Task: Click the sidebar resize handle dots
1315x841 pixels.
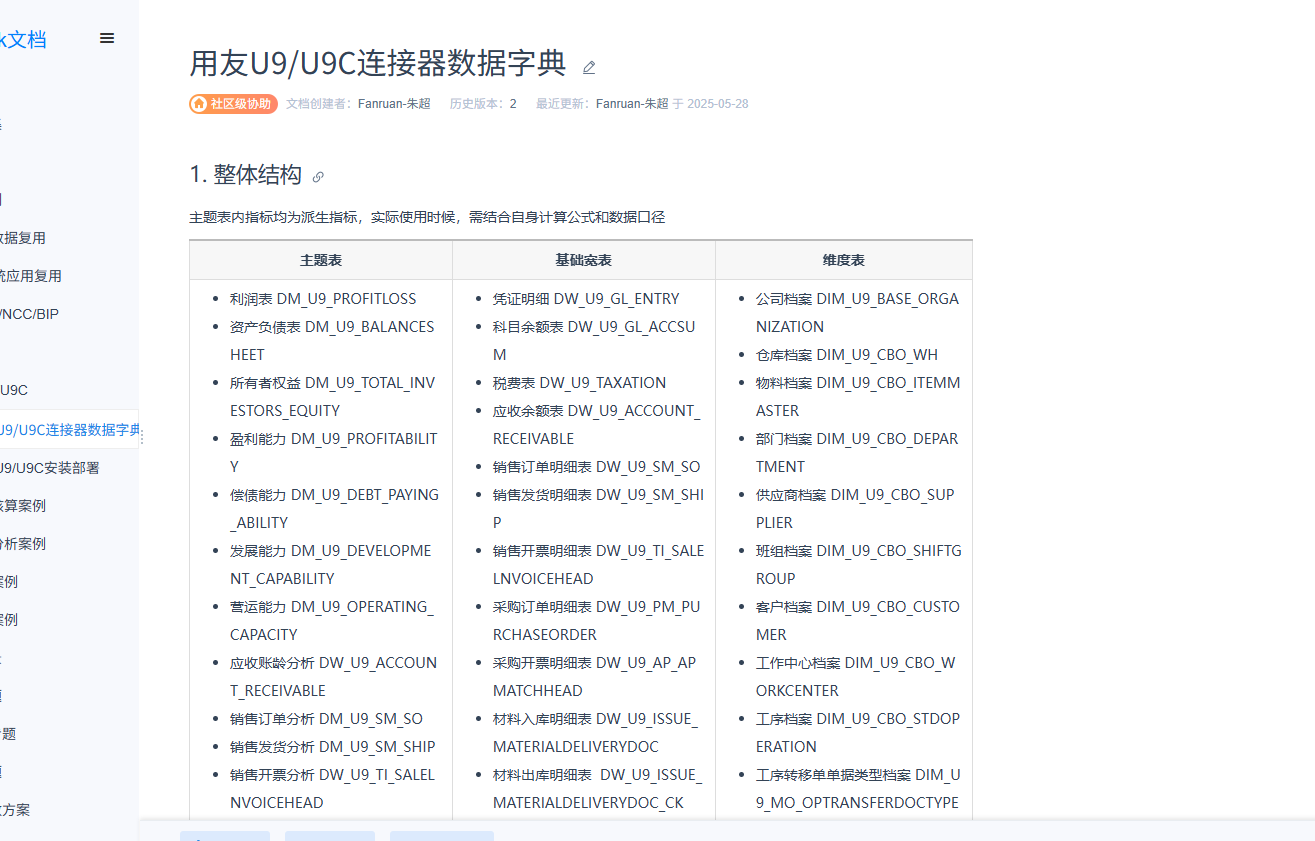Action: tap(141, 437)
